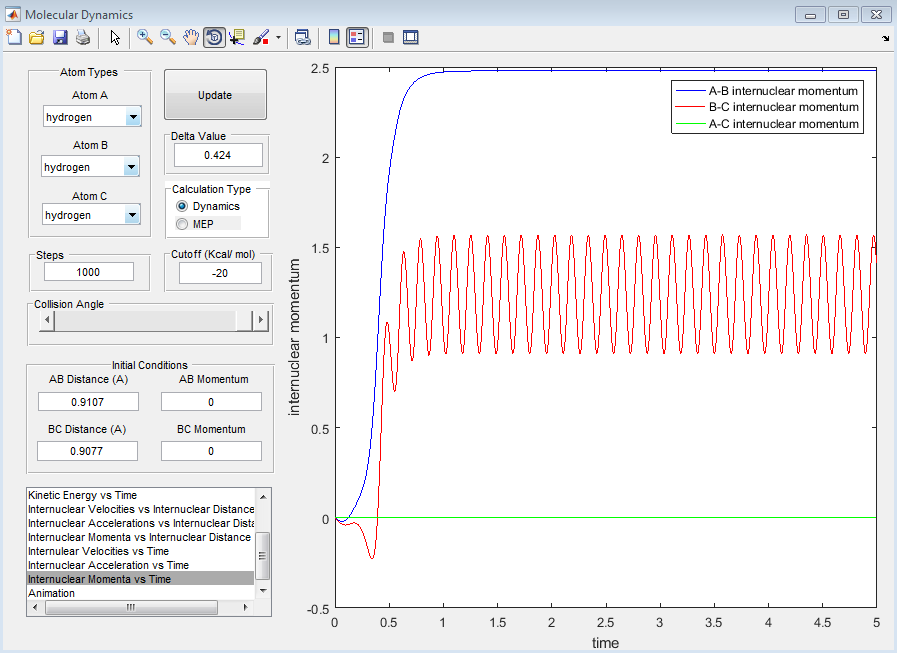Open a file with the folder icon

click(x=37, y=37)
